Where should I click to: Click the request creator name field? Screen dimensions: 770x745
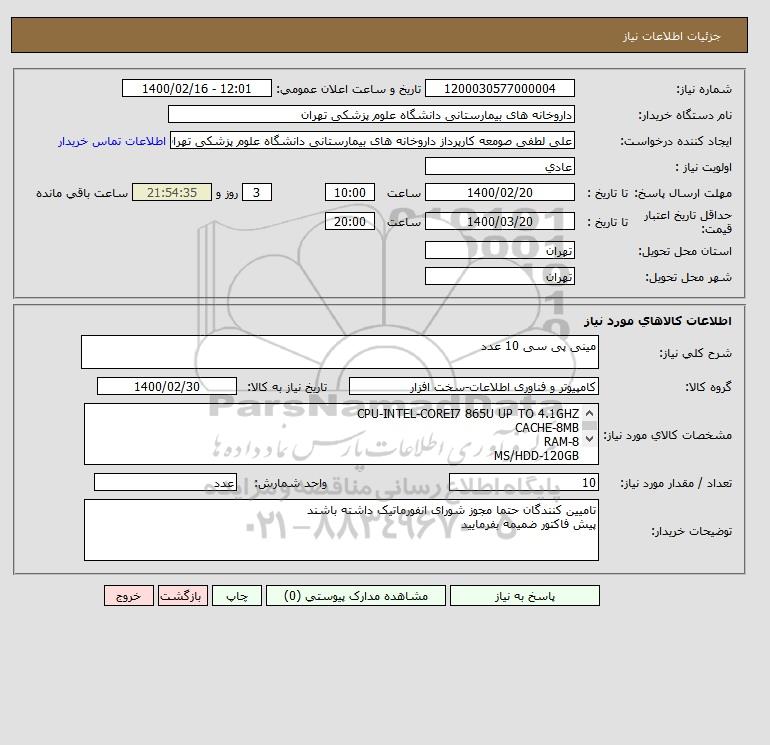(x=372, y=140)
